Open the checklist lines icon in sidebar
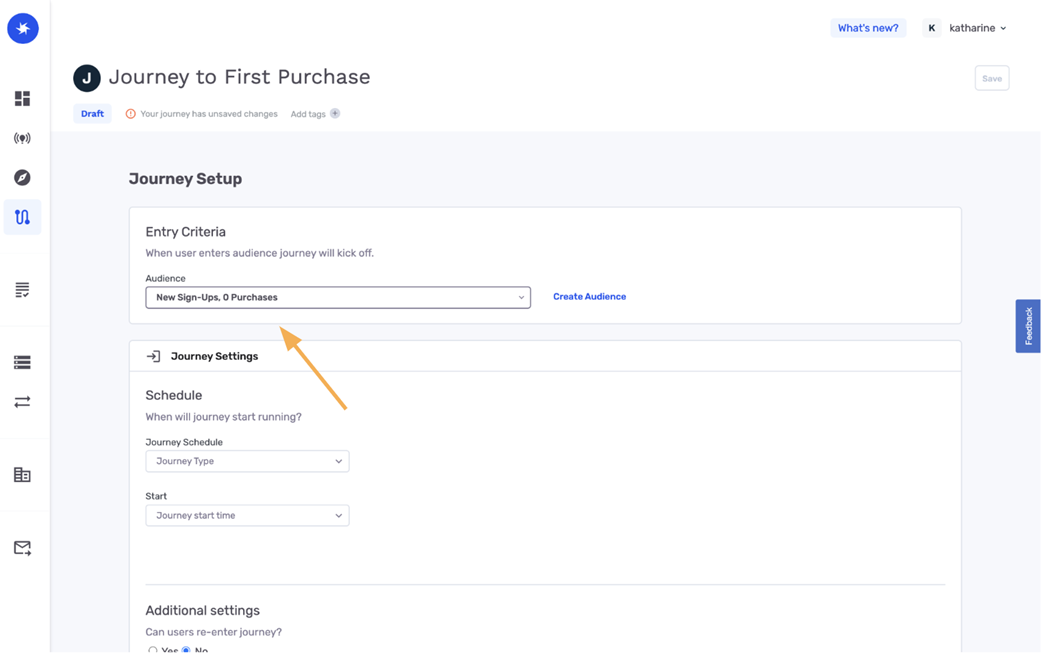The height and width of the screenshot is (655, 1042). (23, 290)
